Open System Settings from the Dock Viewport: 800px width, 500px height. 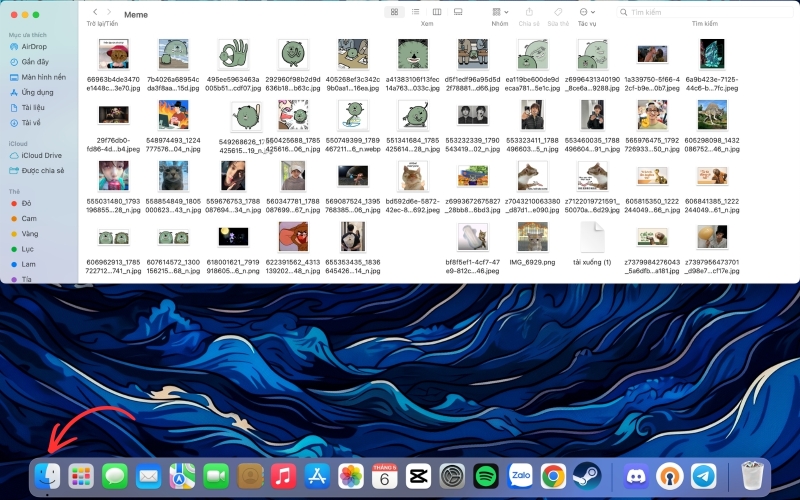(x=452, y=477)
